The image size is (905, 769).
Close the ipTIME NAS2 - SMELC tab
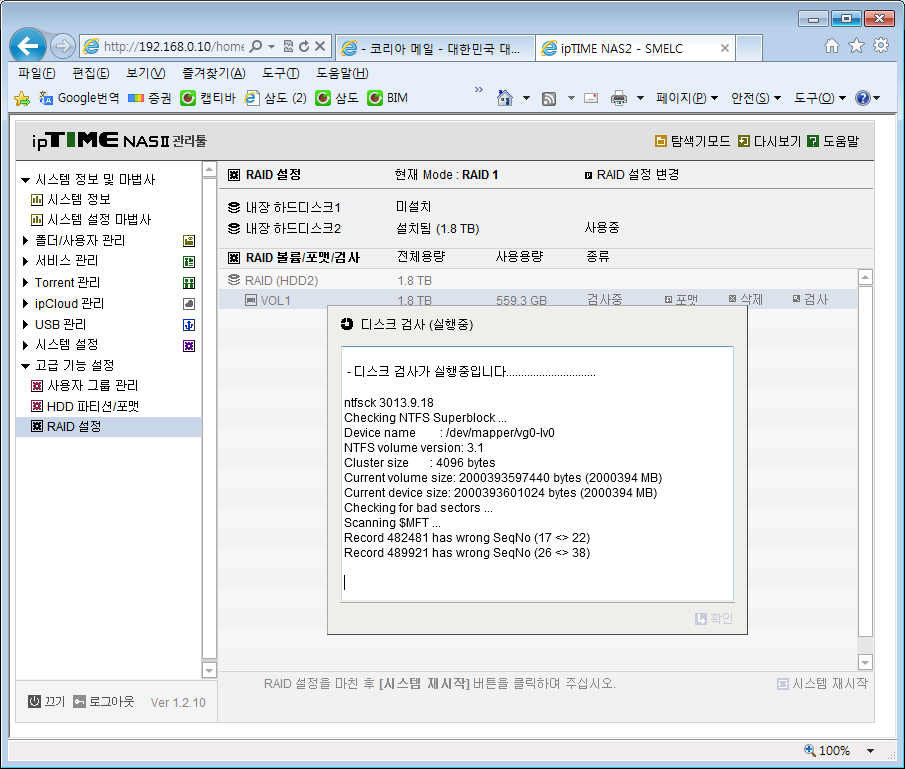tap(725, 48)
